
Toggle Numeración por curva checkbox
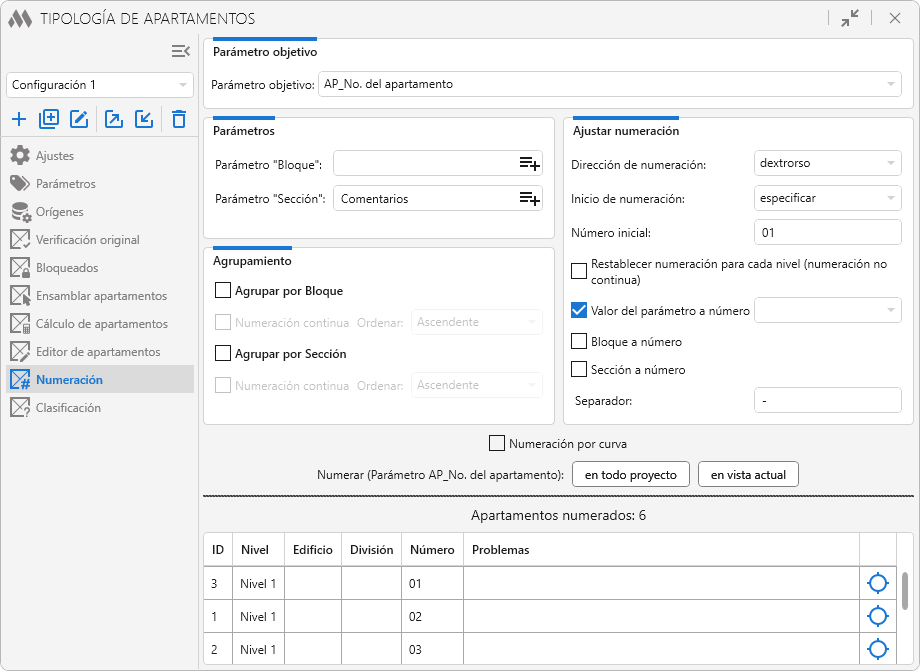[x=496, y=443]
